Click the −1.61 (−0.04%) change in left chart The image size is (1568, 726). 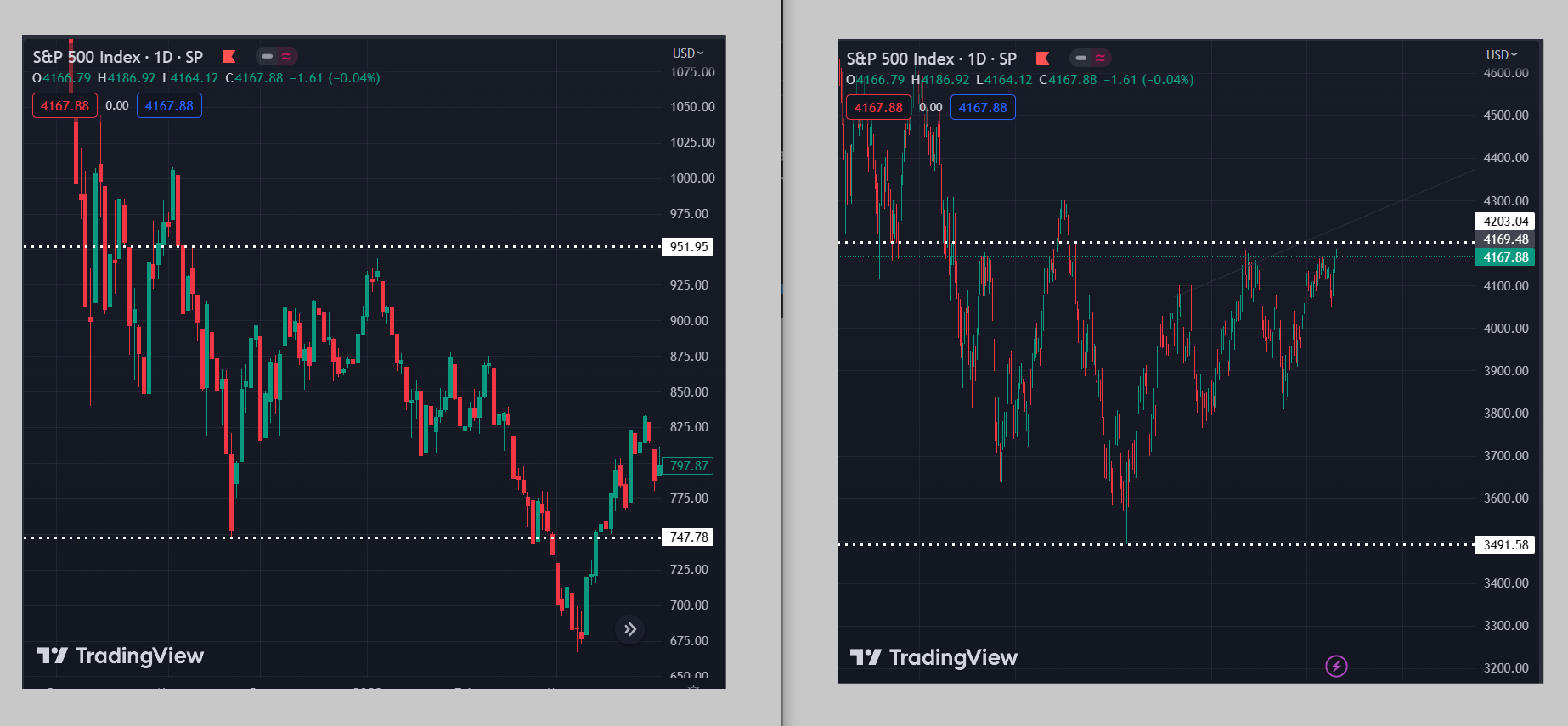[x=335, y=78]
